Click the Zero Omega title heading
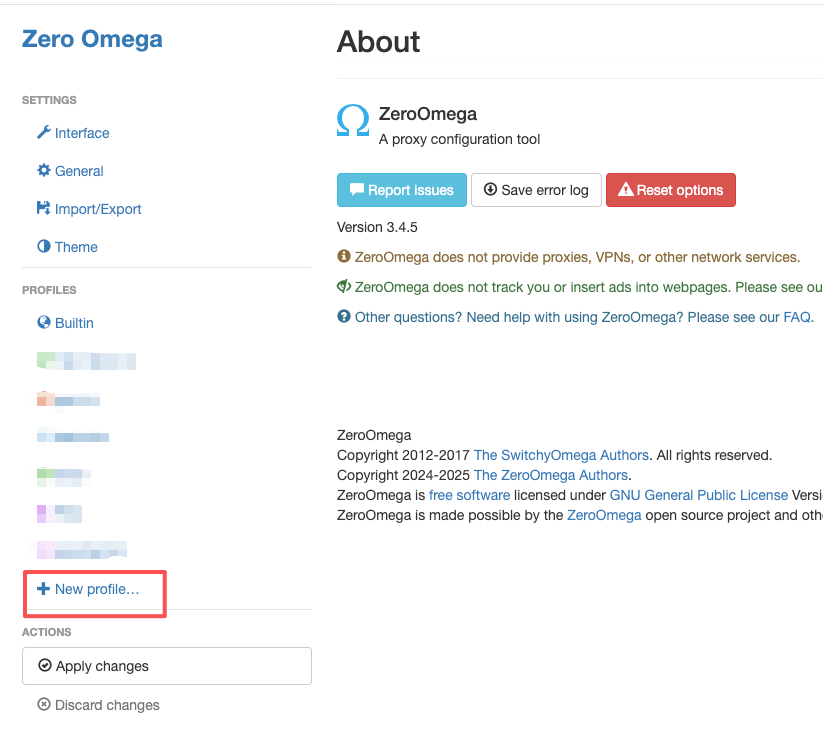The image size is (823, 730). (x=92, y=40)
